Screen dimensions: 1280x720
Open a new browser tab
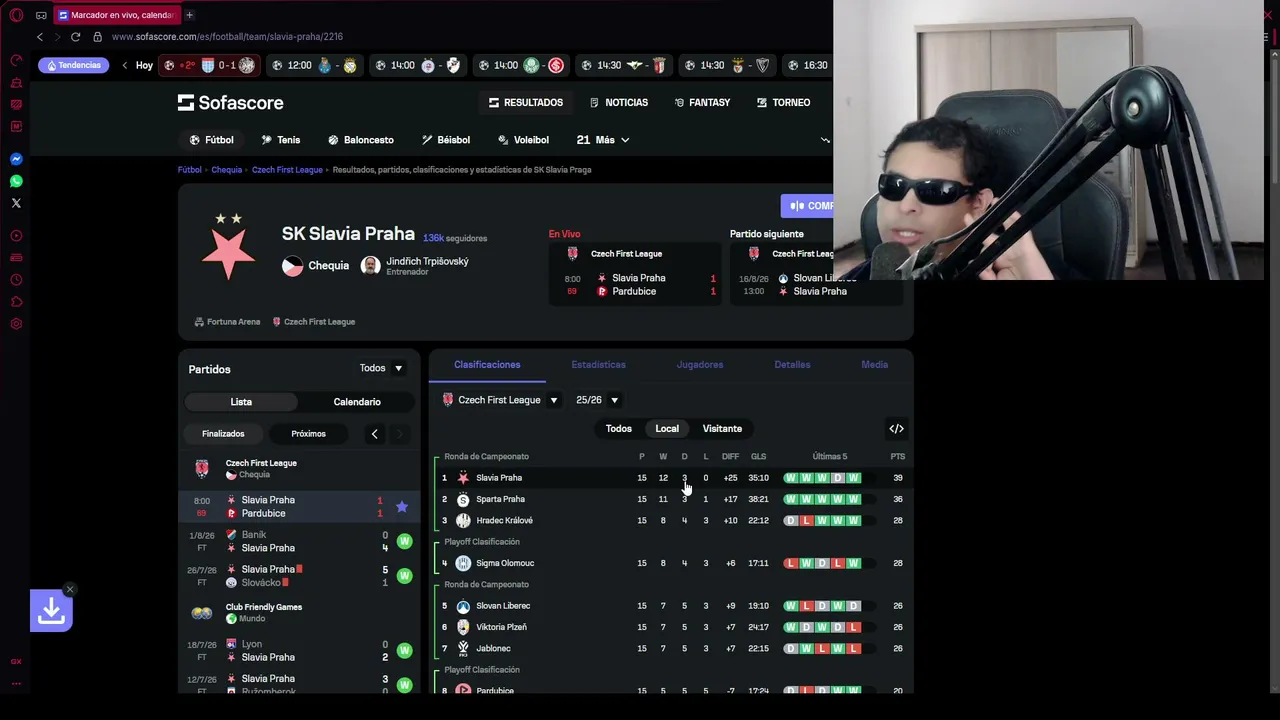pos(189,15)
